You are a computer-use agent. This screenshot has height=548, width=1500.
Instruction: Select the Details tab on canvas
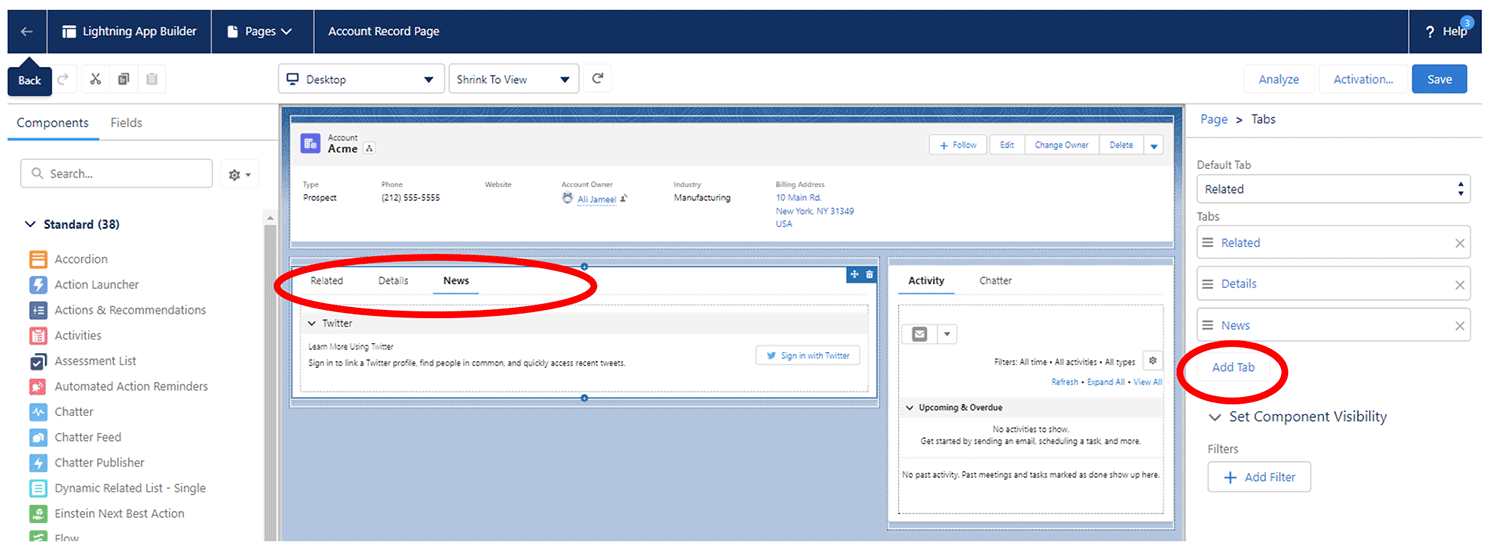(393, 281)
